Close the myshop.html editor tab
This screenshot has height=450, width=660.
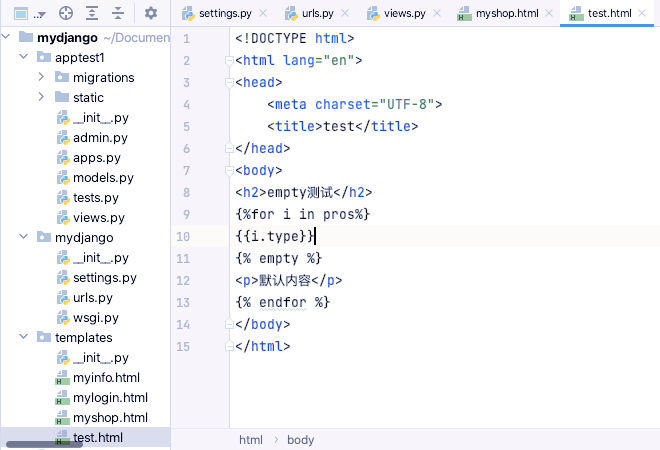[x=549, y=13]
